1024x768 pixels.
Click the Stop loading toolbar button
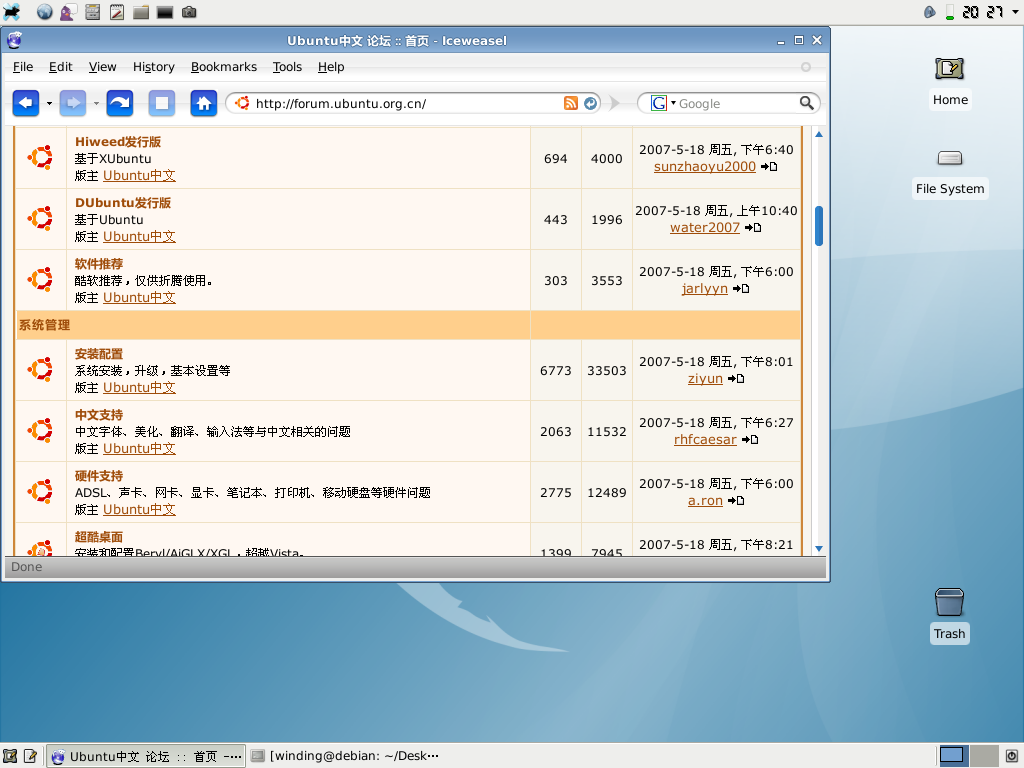coord(161,103)
